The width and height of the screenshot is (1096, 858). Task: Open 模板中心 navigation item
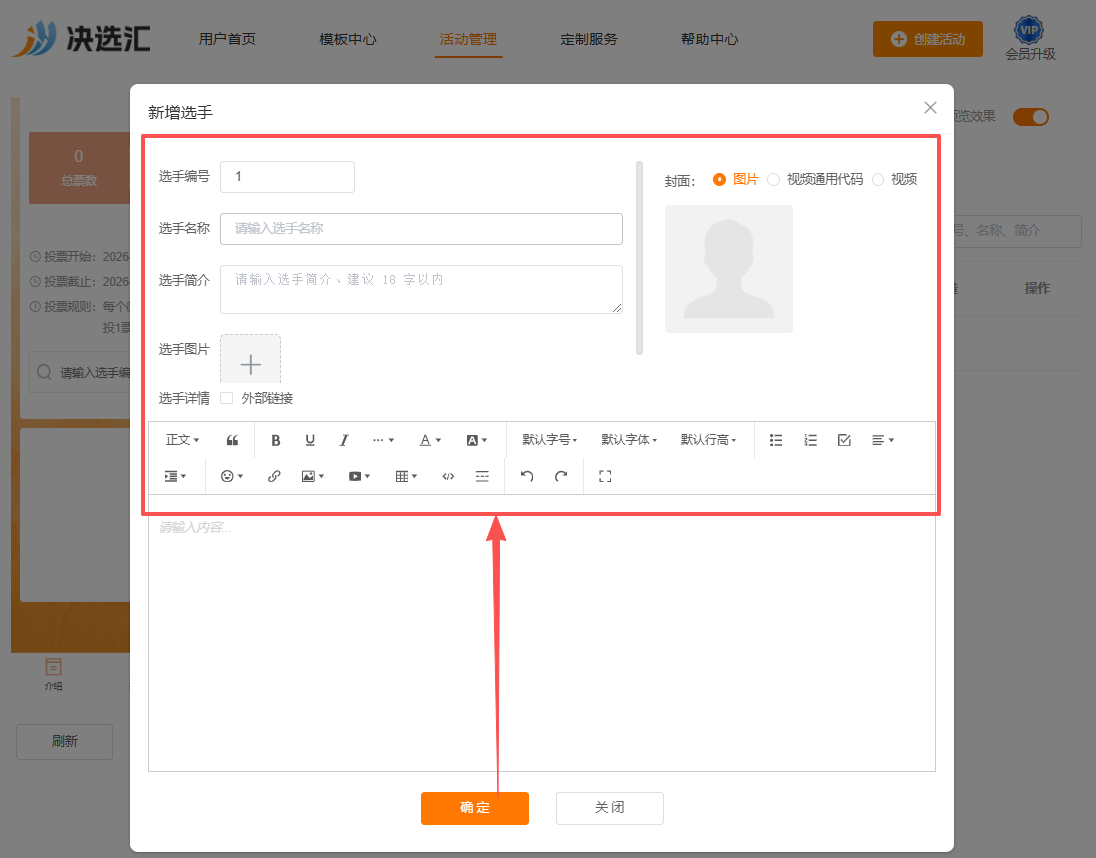pyautogui.click(x=347, y=39)
